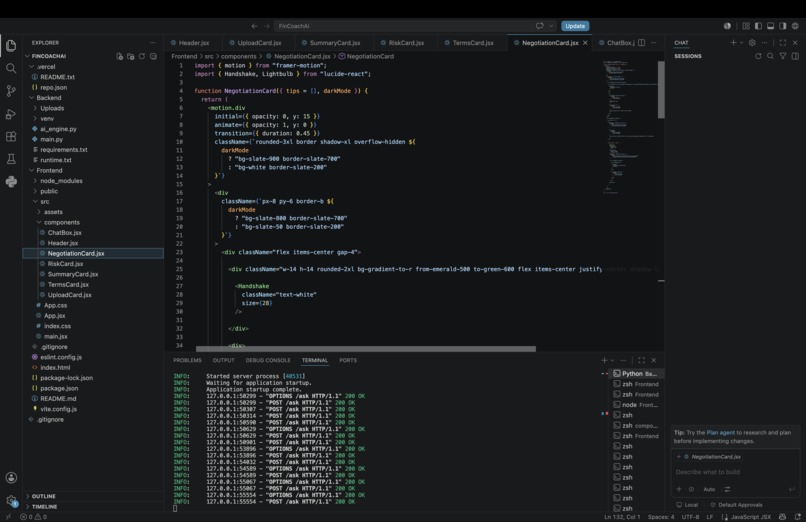Image resolution: width=806 pixels, height=522 pixels.
Task: Open chat settings gear icon
Action: (752, 43)
